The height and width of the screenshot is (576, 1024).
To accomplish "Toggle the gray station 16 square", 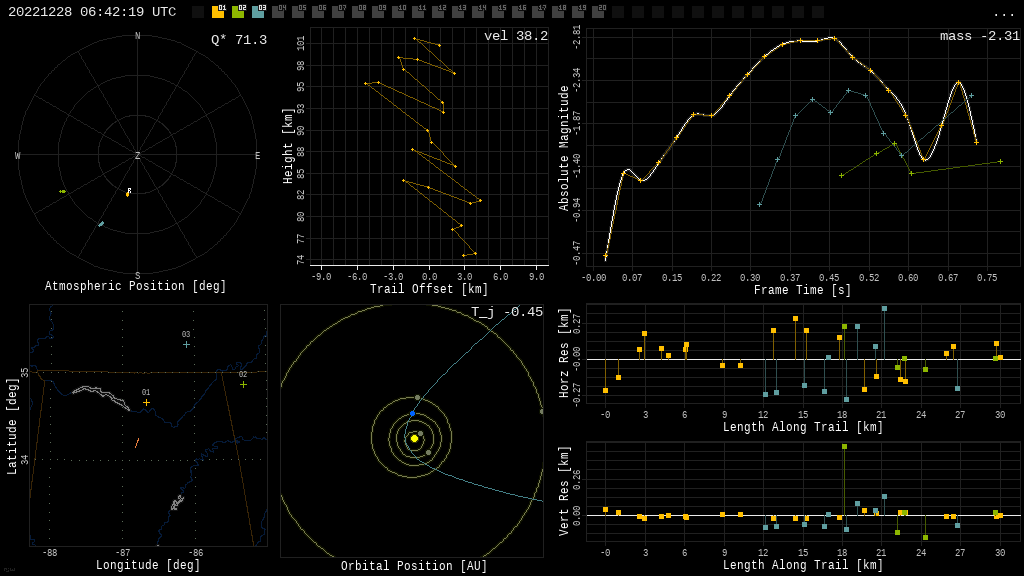I will pyautogui.click(x=518, y=12).
